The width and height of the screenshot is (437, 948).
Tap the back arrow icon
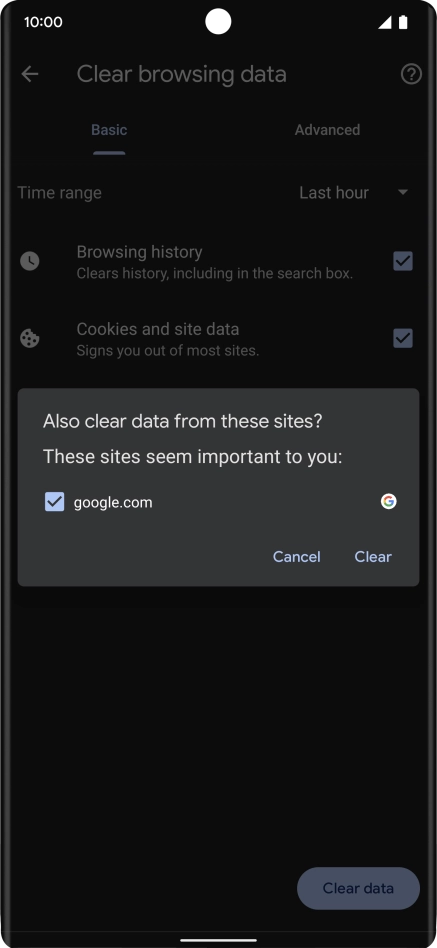point(30,74)
